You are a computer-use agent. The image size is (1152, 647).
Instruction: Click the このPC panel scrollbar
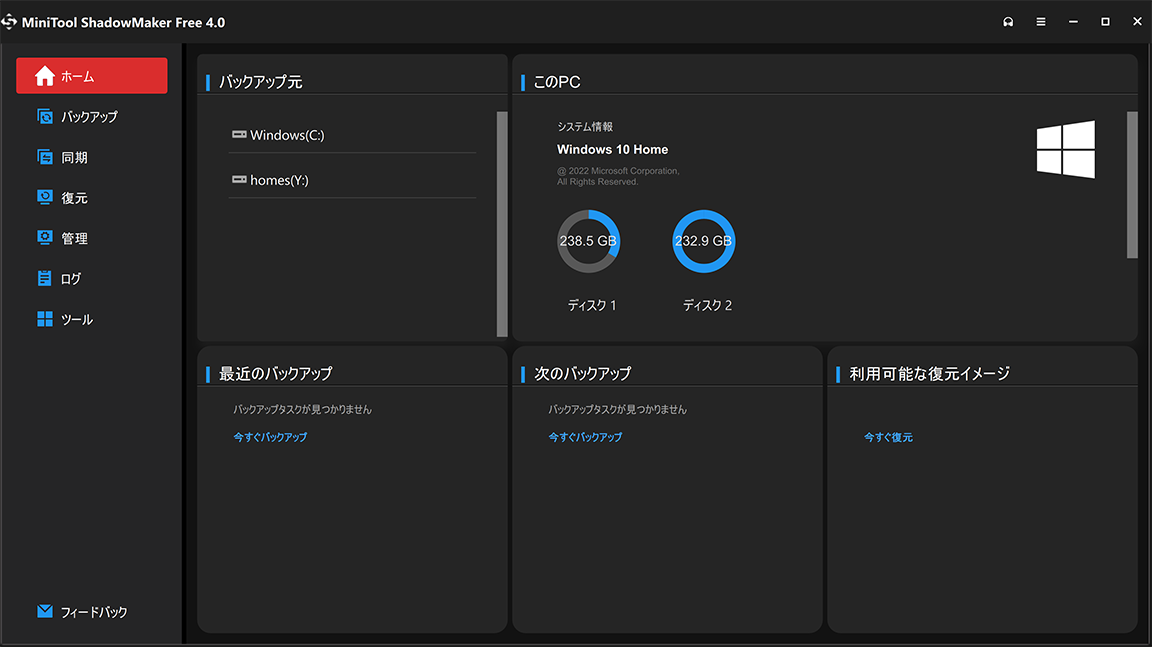(1132, 185)
